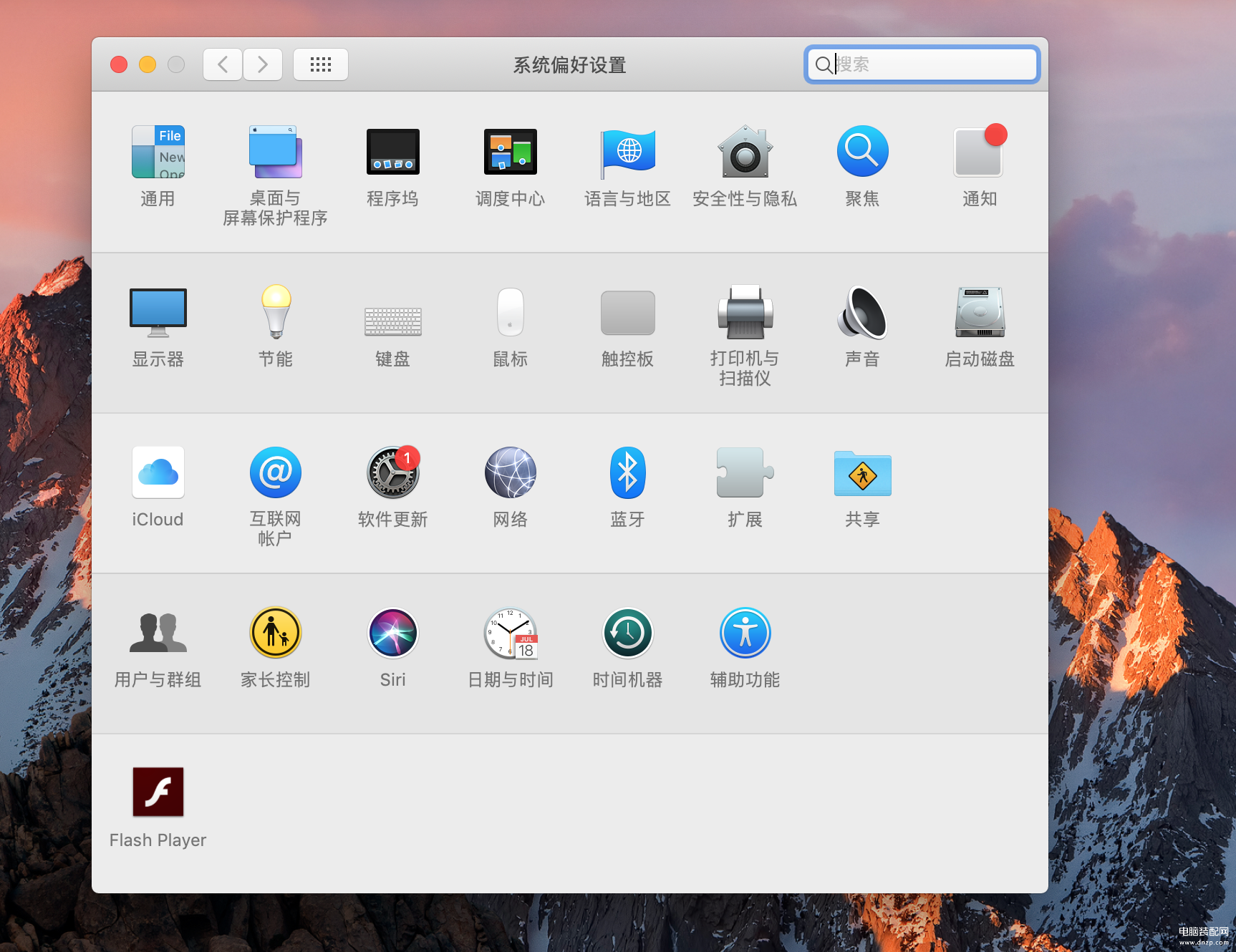This screenshot has width=1236, height=952.
Task: Open the 网络 (Network) globe icon
Action: pyautogui.click(x=511, y=472)
